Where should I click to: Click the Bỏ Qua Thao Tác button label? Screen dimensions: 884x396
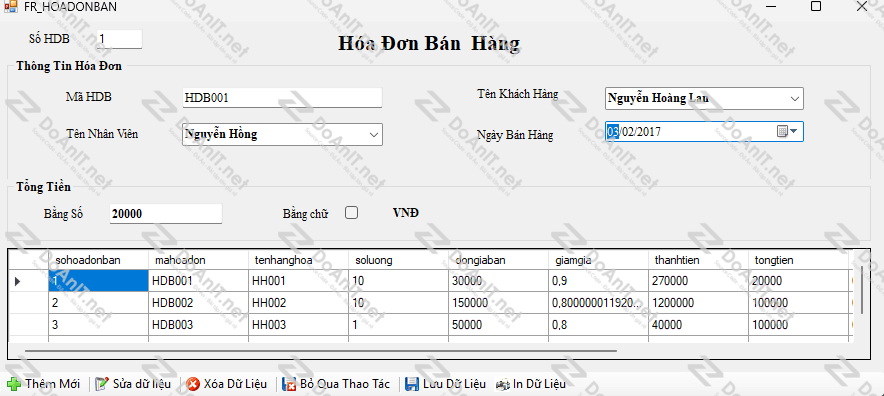coord(345,384)
